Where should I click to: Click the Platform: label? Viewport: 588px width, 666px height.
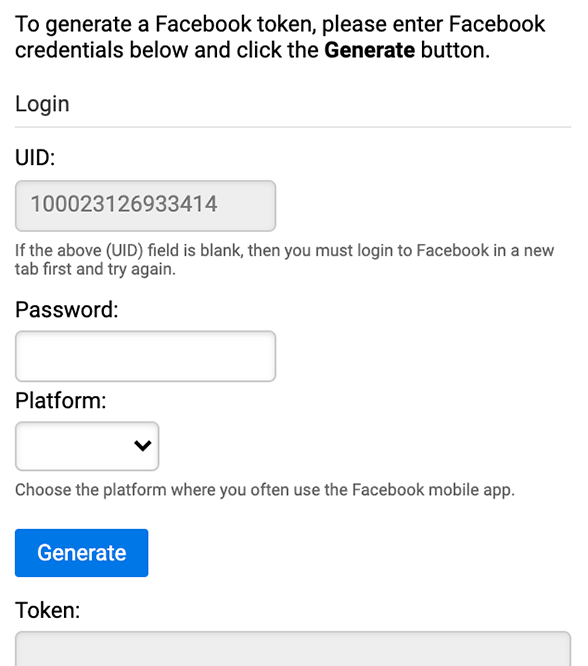pos(61,401)
